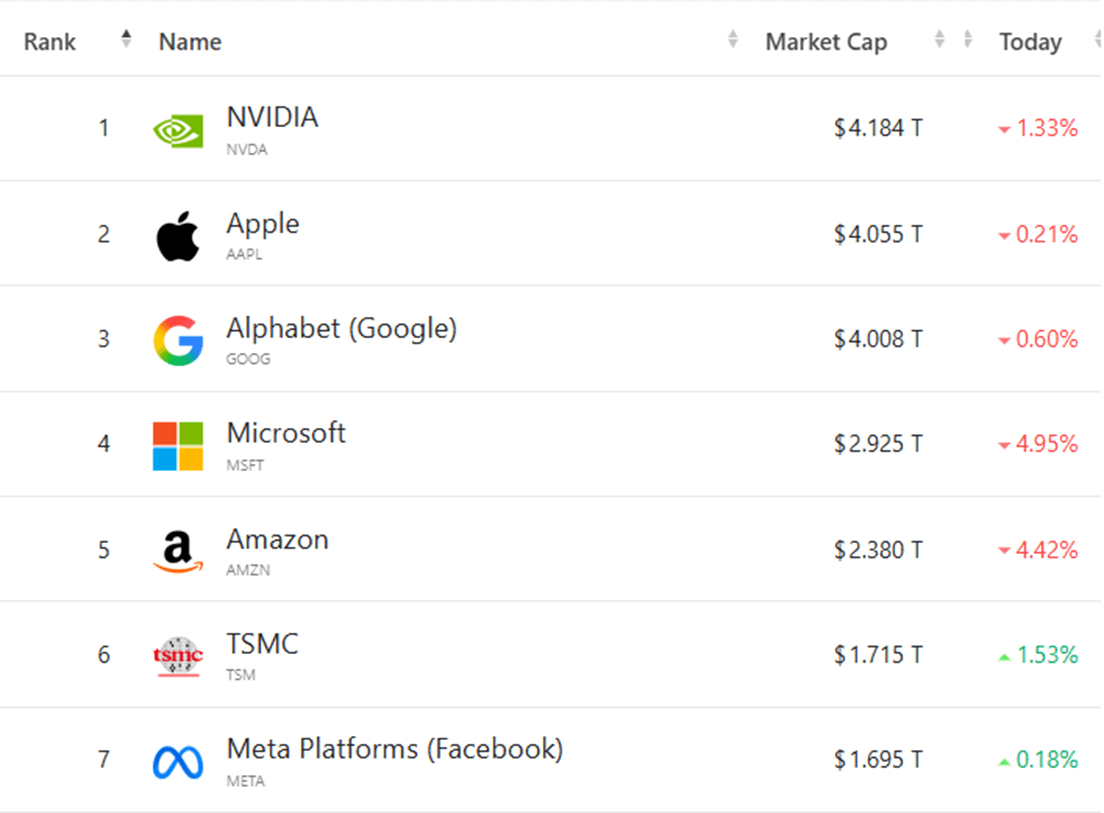Click the Meta infinity logo
The width and height of the screenshot is (1104, 813).
178,762
